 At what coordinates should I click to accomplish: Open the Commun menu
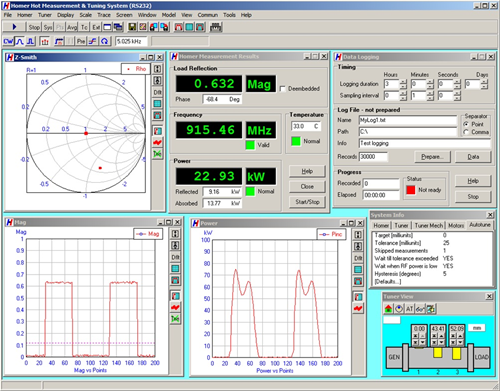coord(208,15)
